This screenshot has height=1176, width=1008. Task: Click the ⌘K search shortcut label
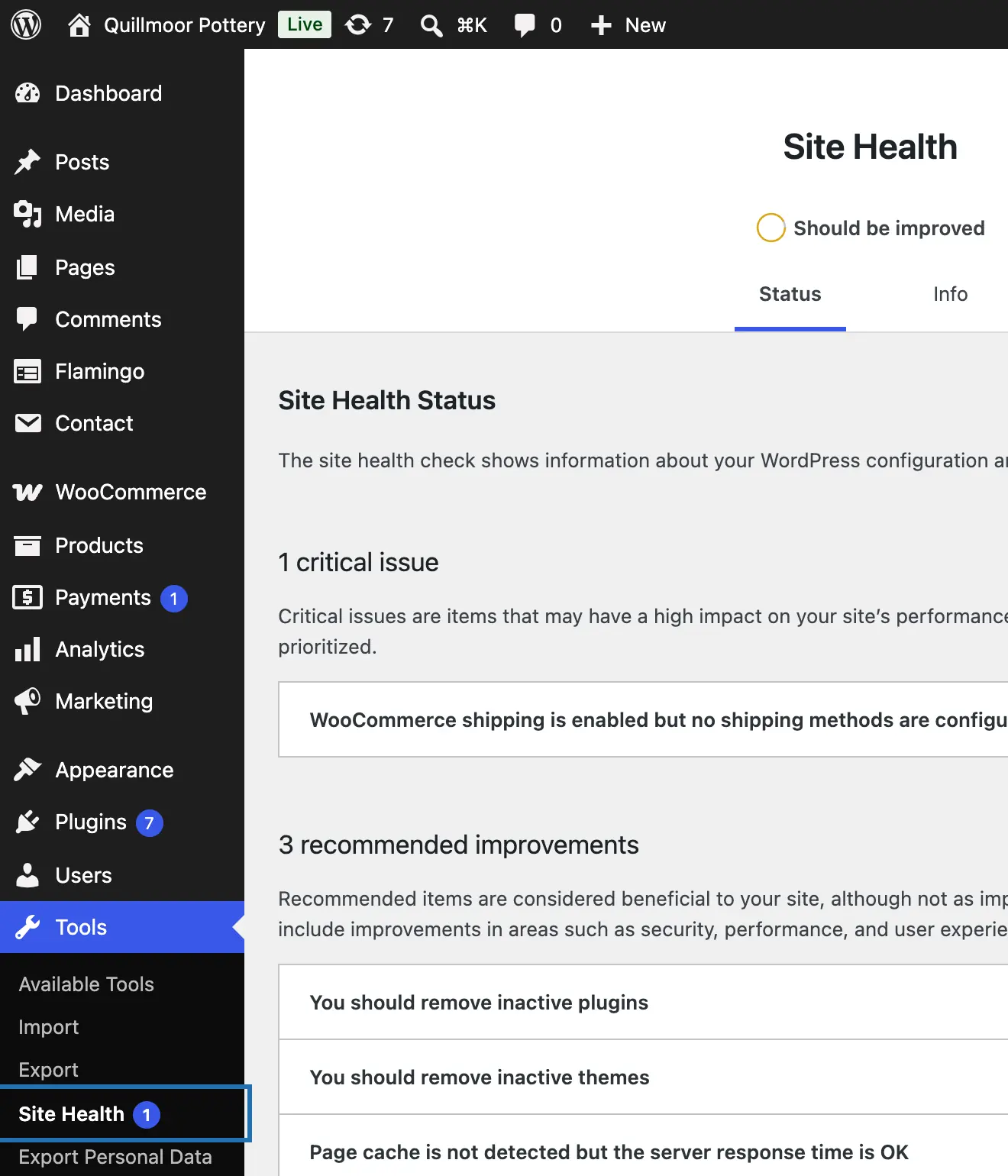472,25
